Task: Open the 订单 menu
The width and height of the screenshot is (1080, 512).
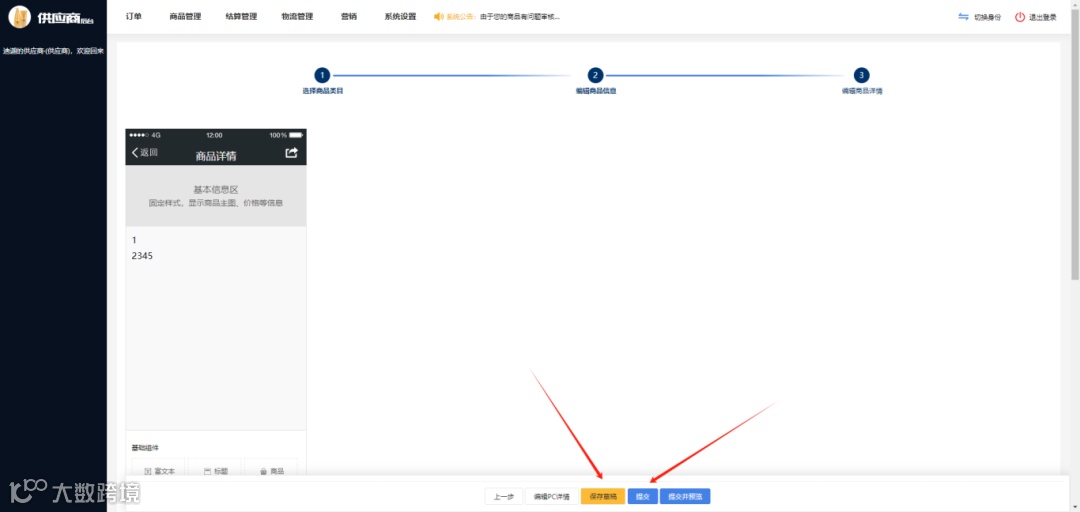Action: (x=134, y=17)
